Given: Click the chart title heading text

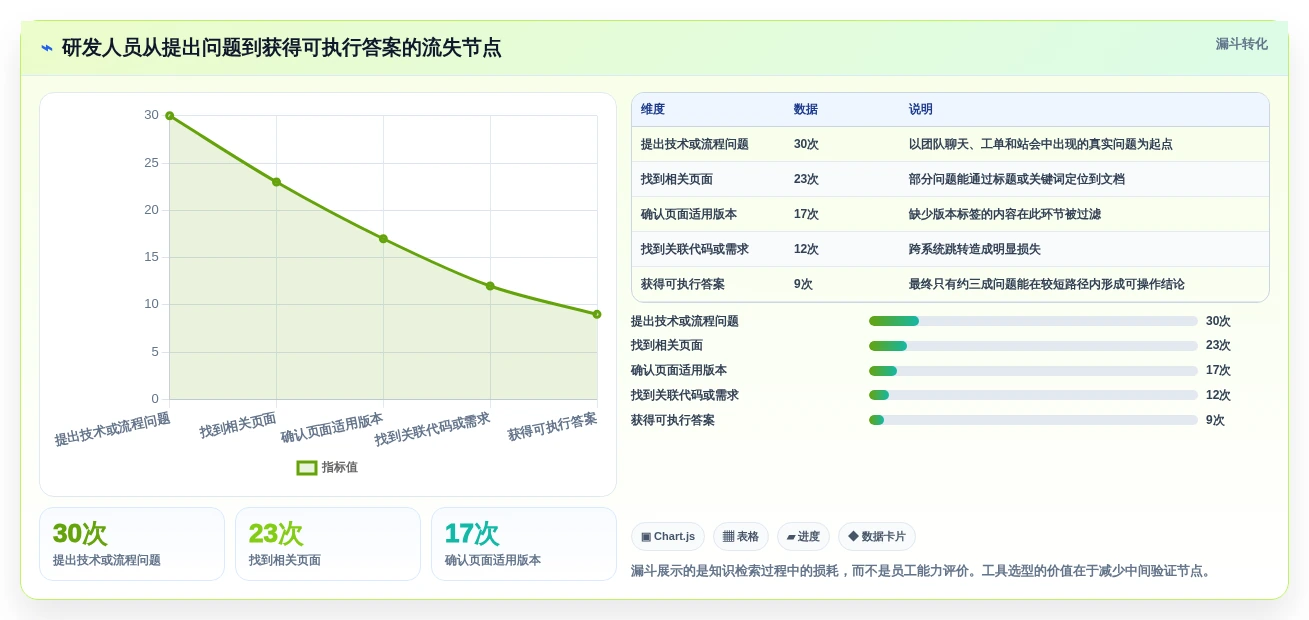Looking at the screenshot, I should pos(281,48).
